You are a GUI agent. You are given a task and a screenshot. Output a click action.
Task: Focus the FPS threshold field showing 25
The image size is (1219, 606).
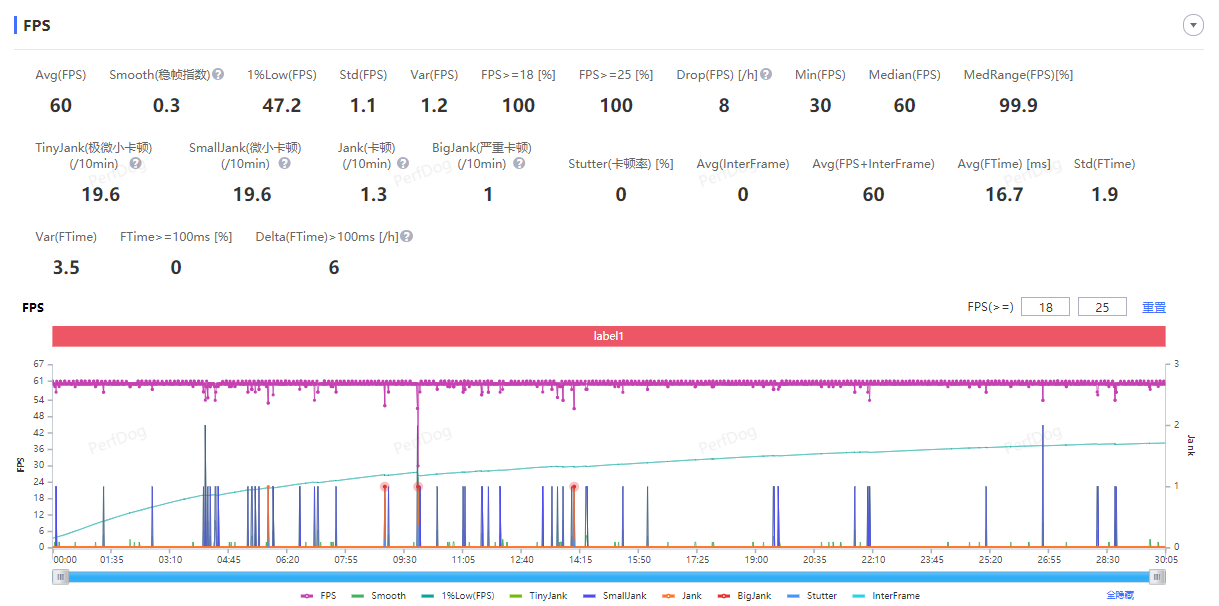(x=1102, y=307)
